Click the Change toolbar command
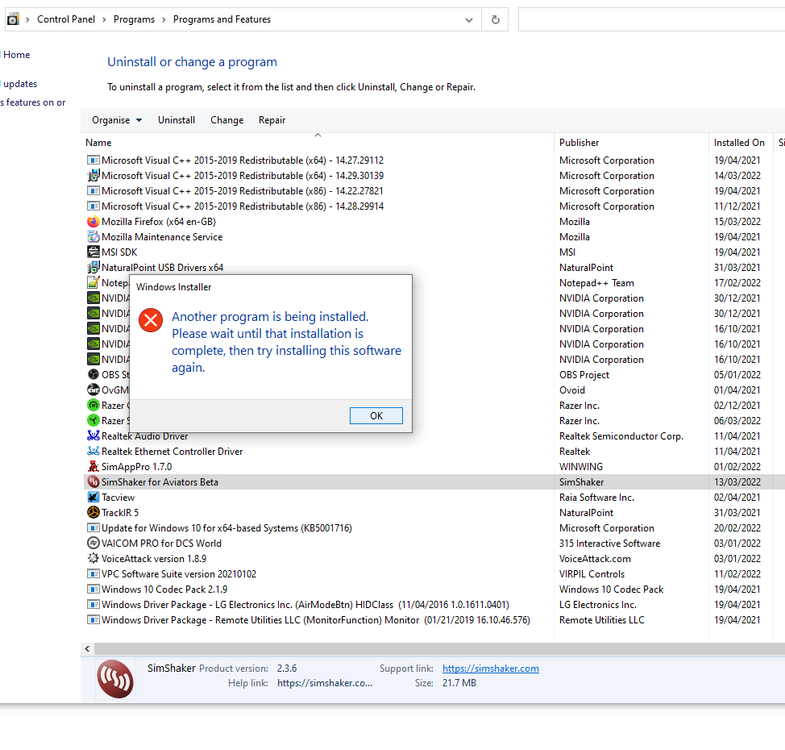The image size is (785, 750). (x=227, y=120)
